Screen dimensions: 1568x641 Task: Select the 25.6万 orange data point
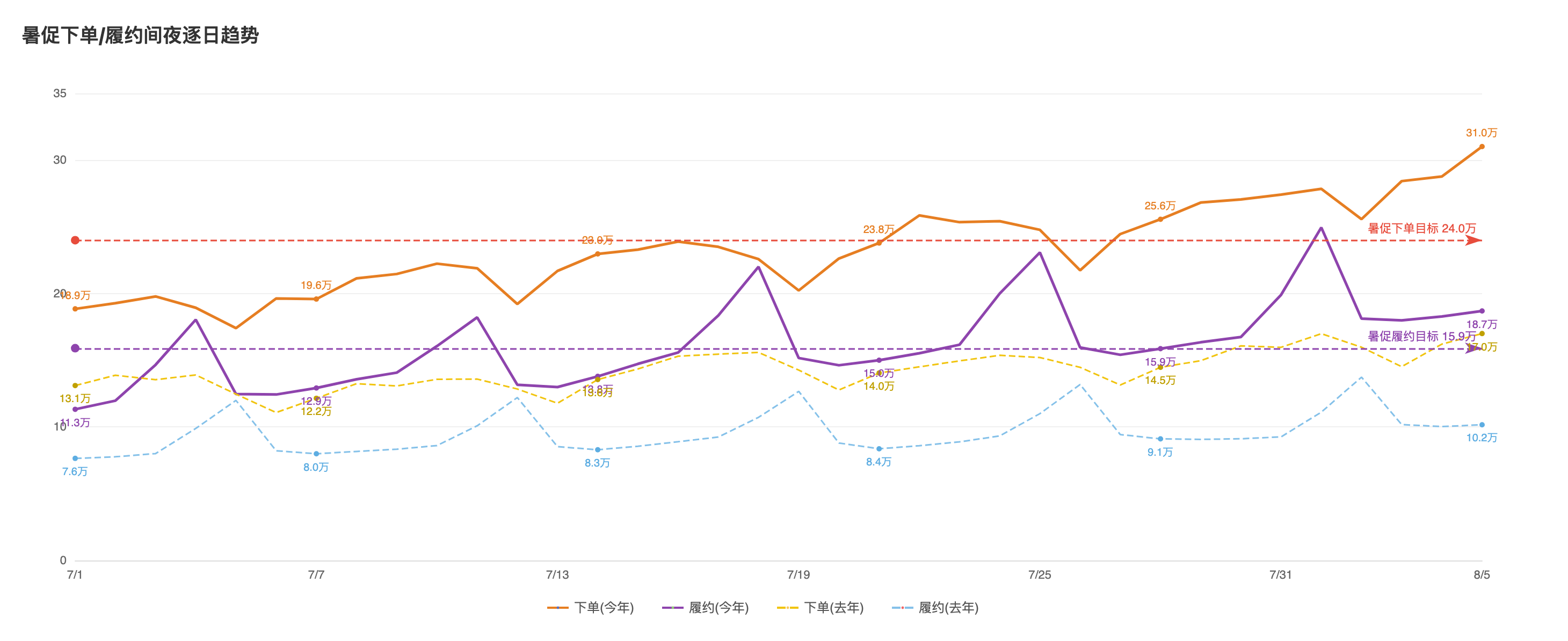point(1160,219)
